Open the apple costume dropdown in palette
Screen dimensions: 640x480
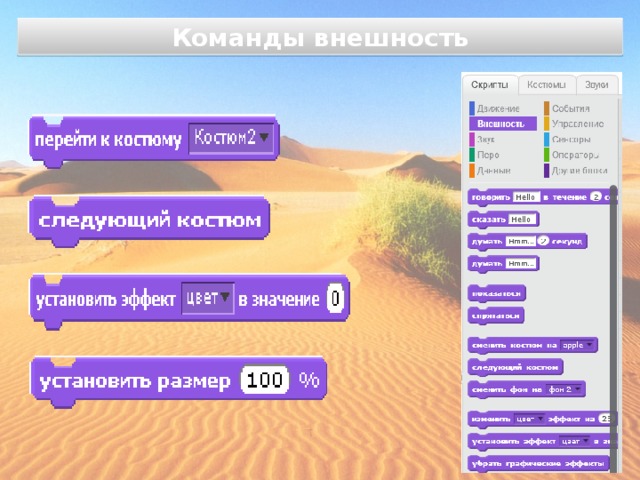pos(578,345)
